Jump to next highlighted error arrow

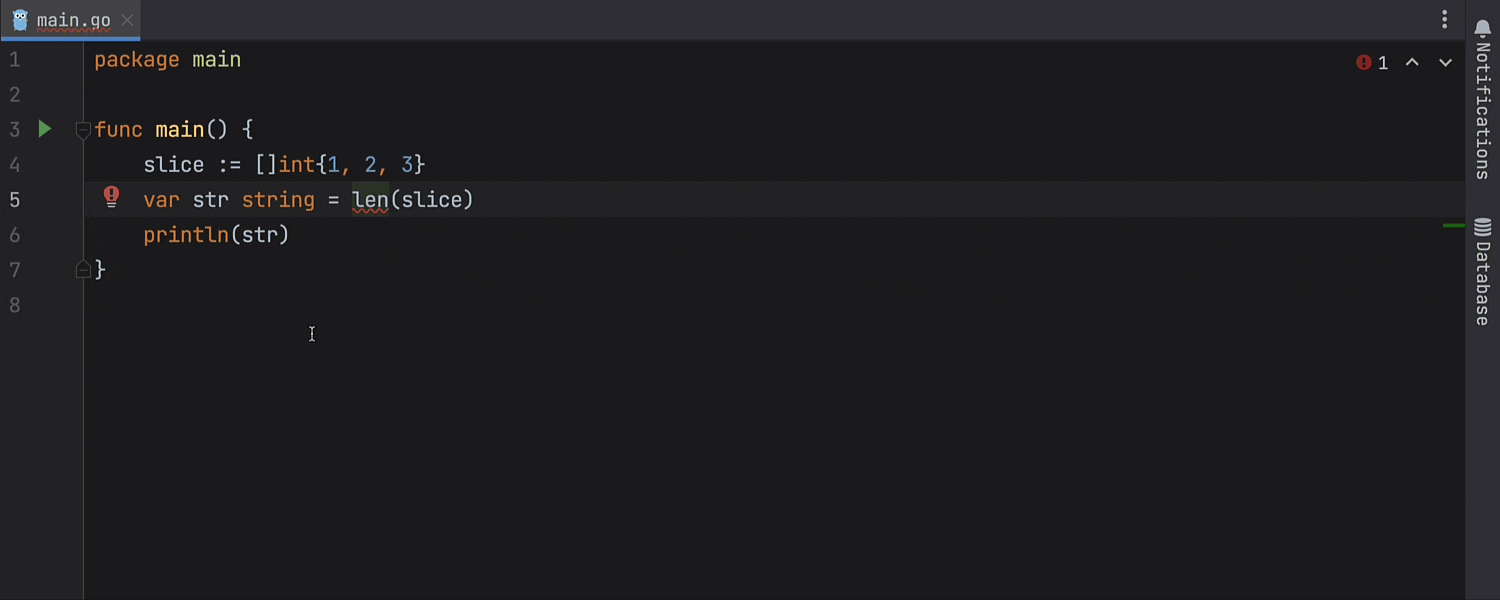click(x=1445, y=63)
